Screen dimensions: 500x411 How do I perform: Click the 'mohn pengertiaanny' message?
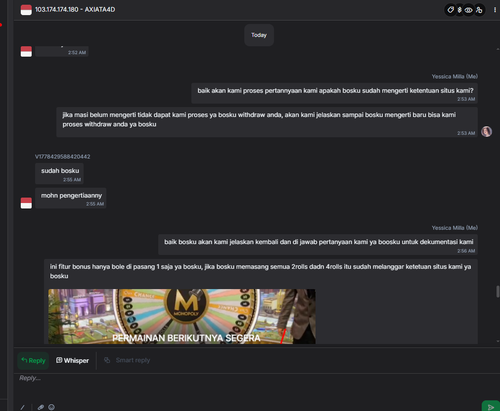71,198
